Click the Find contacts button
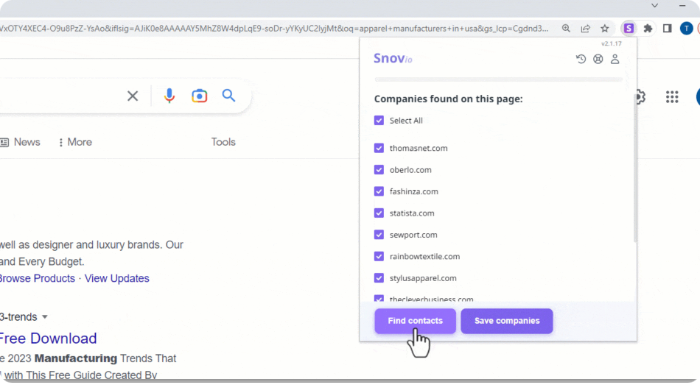This screenshot has width=700, height=383. pos(415,321)
